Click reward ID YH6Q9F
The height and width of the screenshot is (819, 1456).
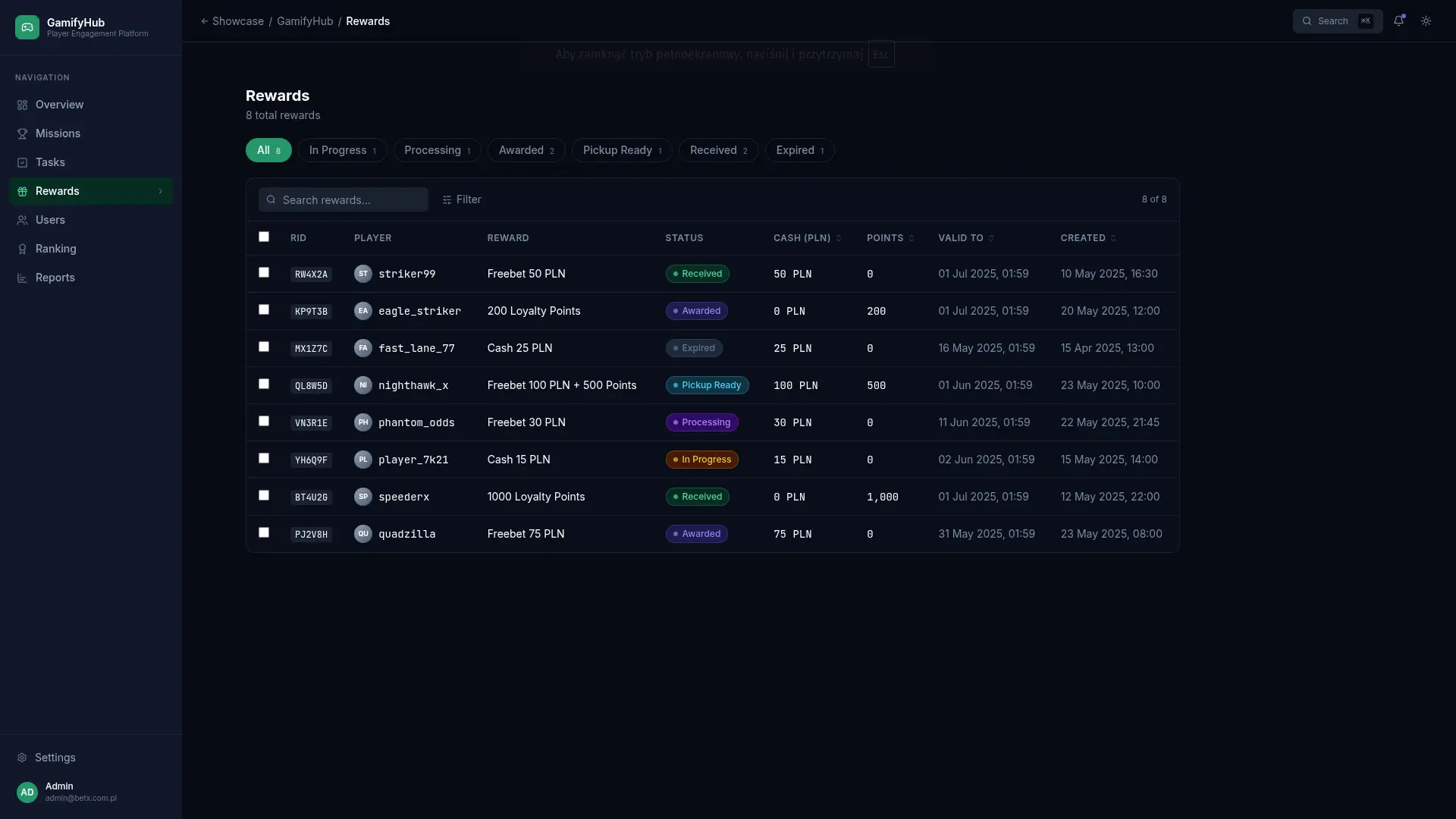coord(311,460)
